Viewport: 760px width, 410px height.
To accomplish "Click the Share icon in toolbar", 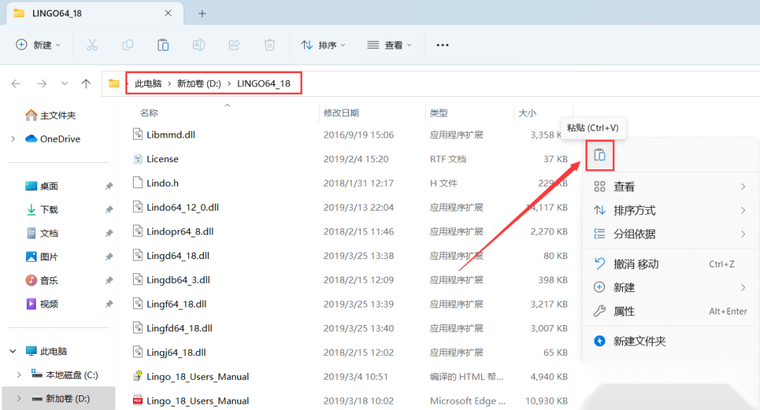I will 234,45.
